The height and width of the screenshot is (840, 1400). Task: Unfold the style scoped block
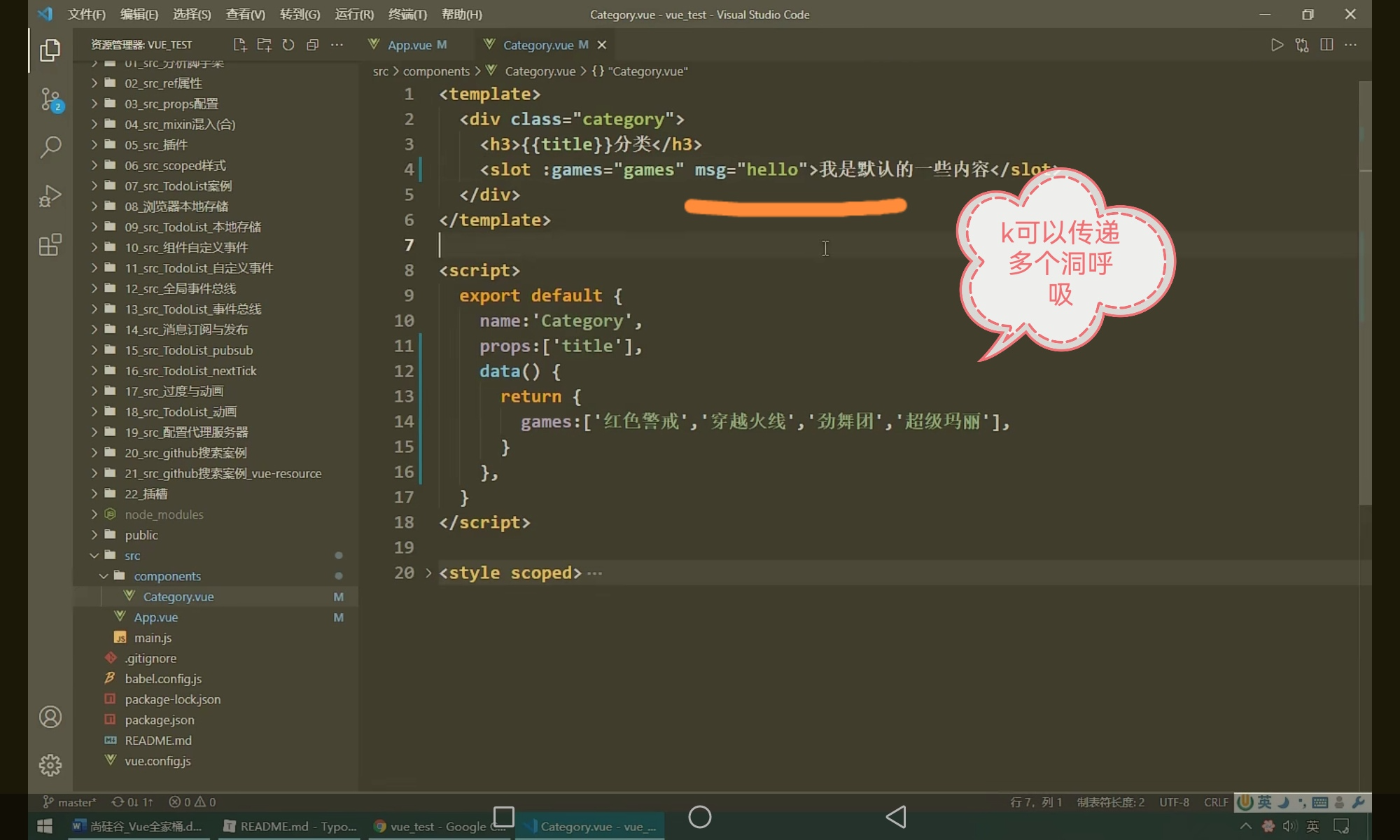click(x=428, y=573)
